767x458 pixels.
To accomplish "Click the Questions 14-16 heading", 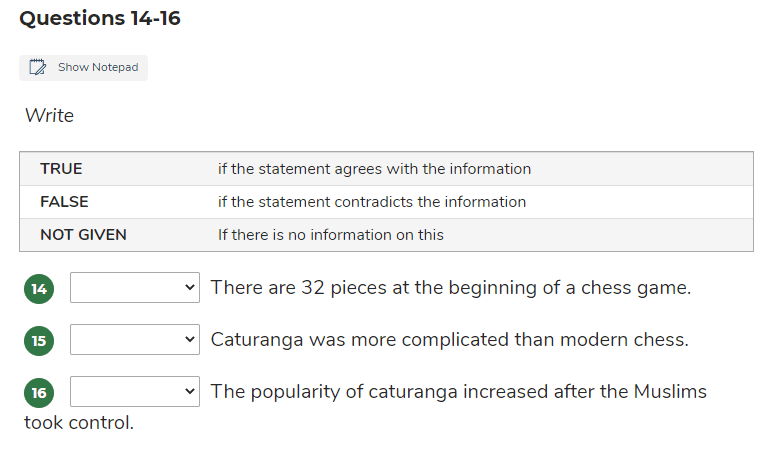I will [100, 19].
